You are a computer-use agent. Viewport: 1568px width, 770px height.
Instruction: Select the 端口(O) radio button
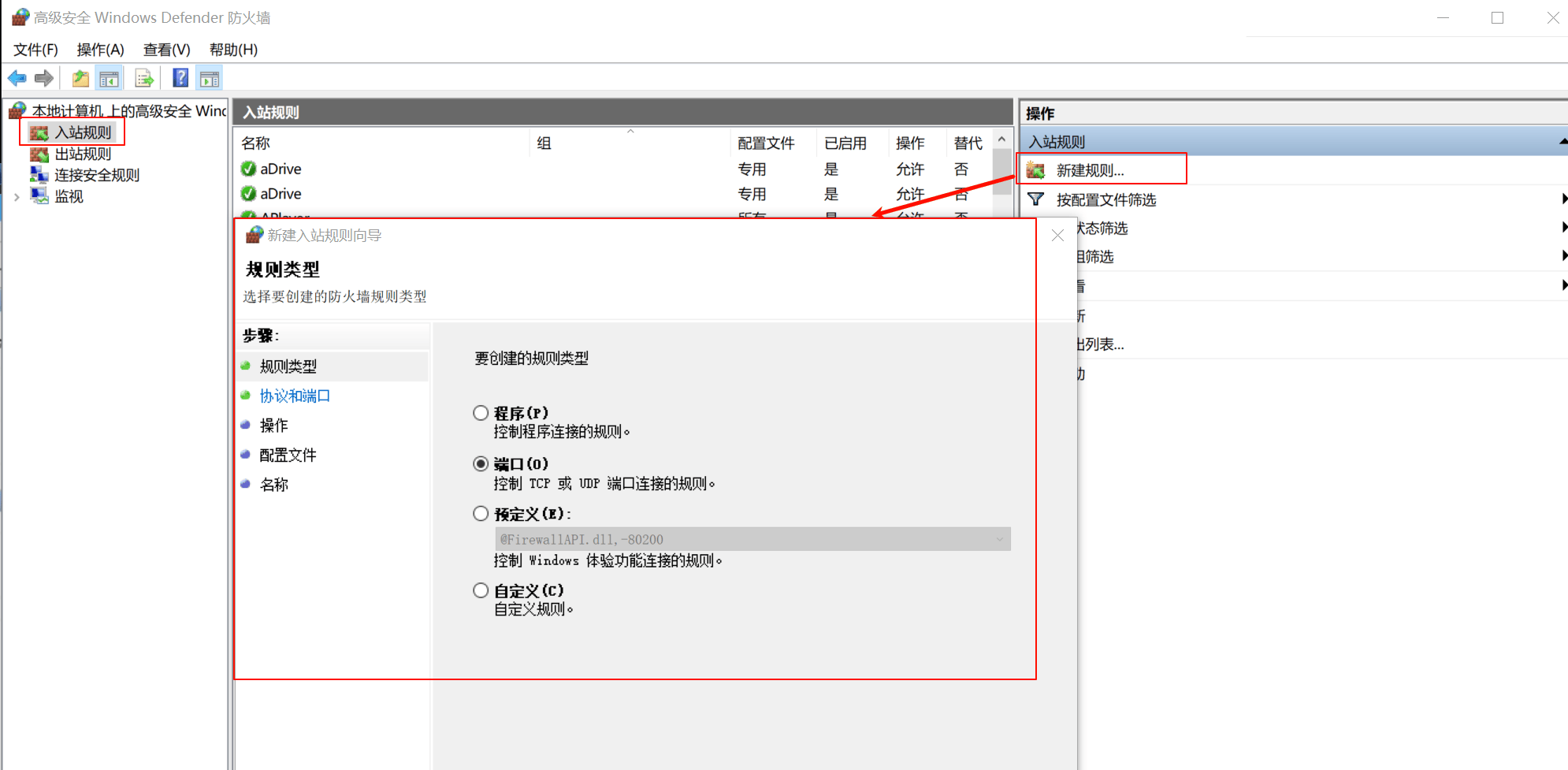(x=481, y=463)
